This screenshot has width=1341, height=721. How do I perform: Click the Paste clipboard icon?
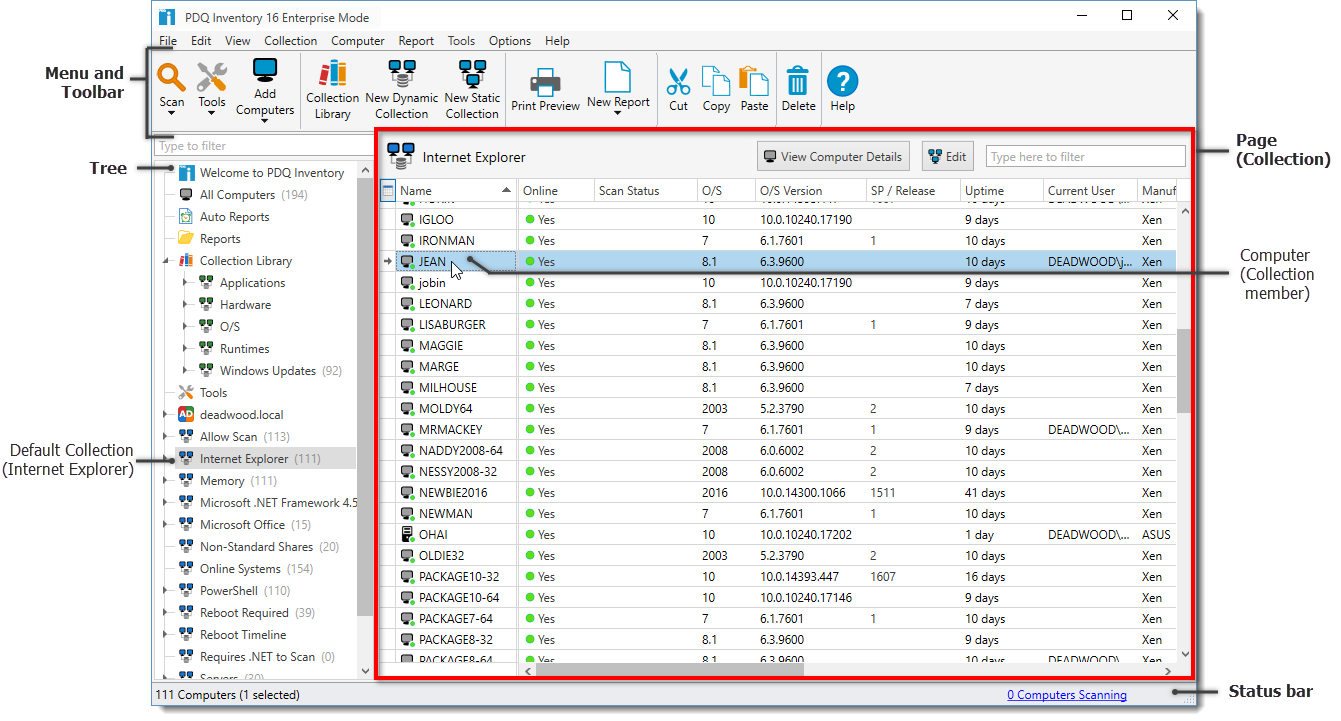[754, 81]
